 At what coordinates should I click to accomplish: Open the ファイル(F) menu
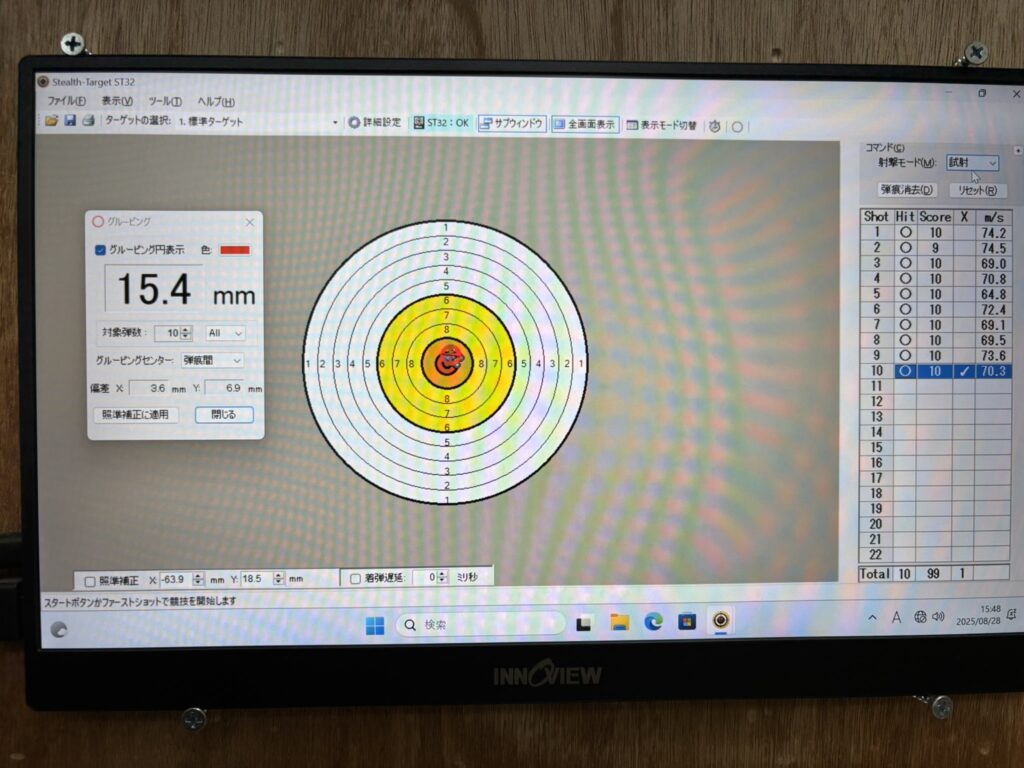66,101
